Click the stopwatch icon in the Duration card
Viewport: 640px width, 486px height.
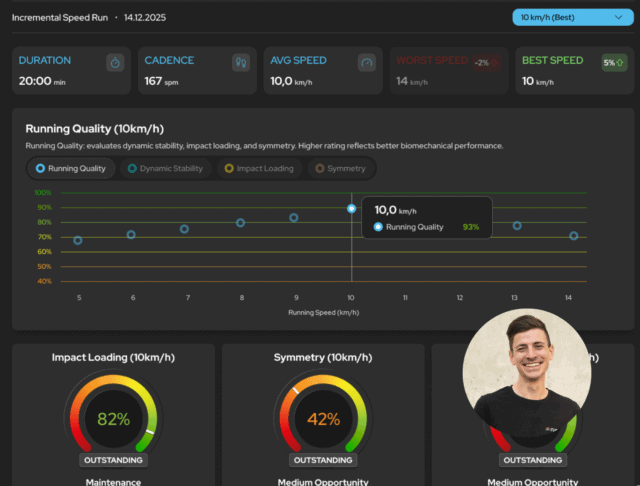115,63
